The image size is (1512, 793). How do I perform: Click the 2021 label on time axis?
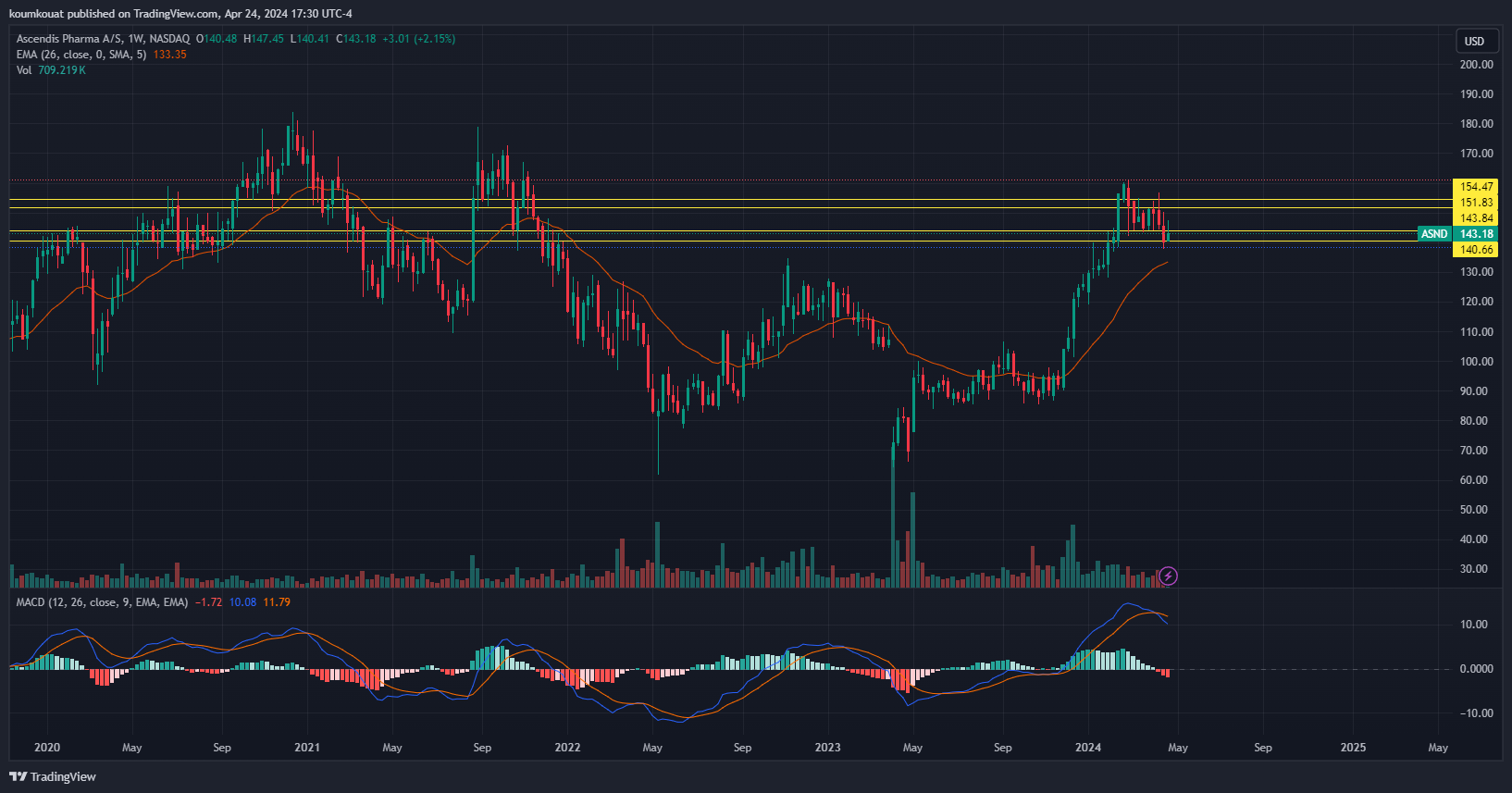coord(307,748)
